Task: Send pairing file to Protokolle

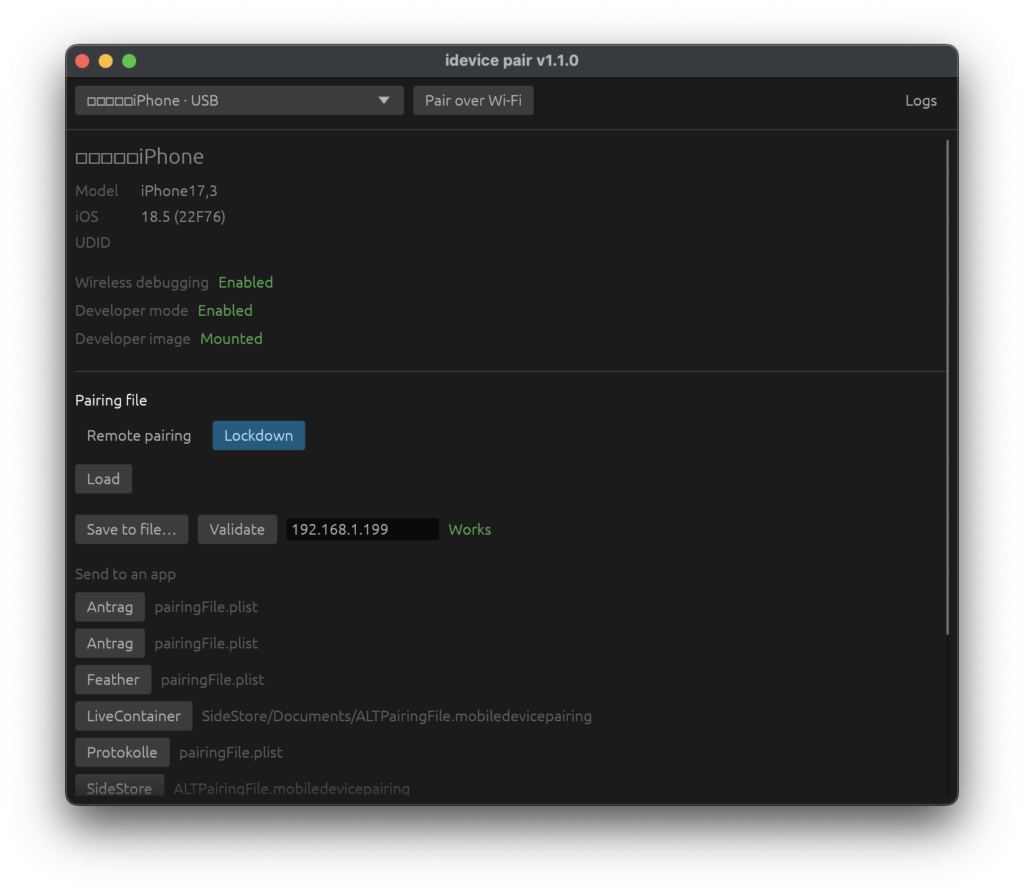Action: [122, 752]
